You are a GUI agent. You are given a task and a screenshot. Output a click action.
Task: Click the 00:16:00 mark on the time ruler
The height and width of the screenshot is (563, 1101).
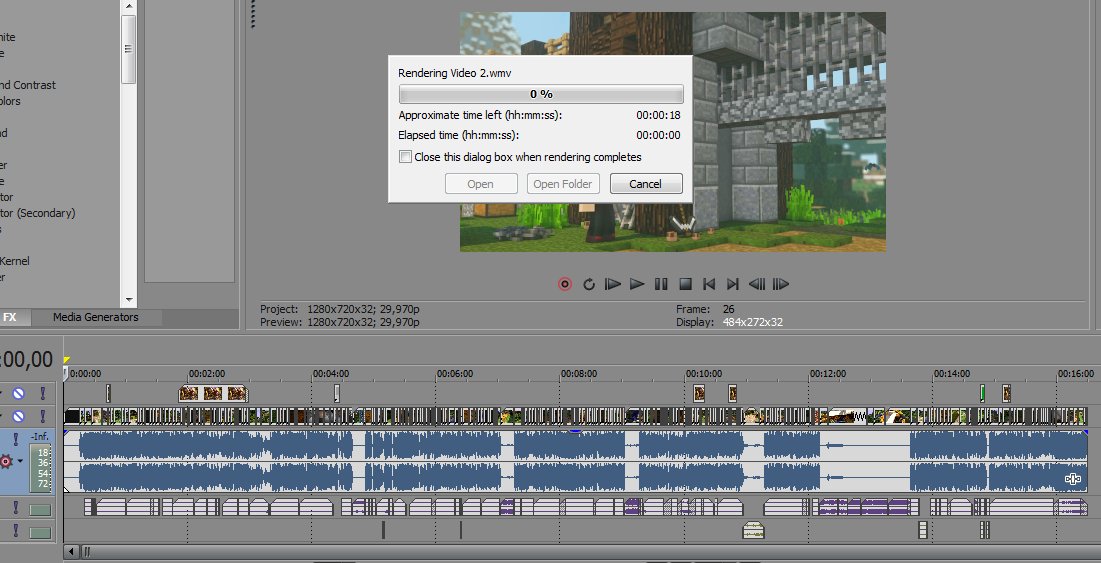coord(1076,374)
